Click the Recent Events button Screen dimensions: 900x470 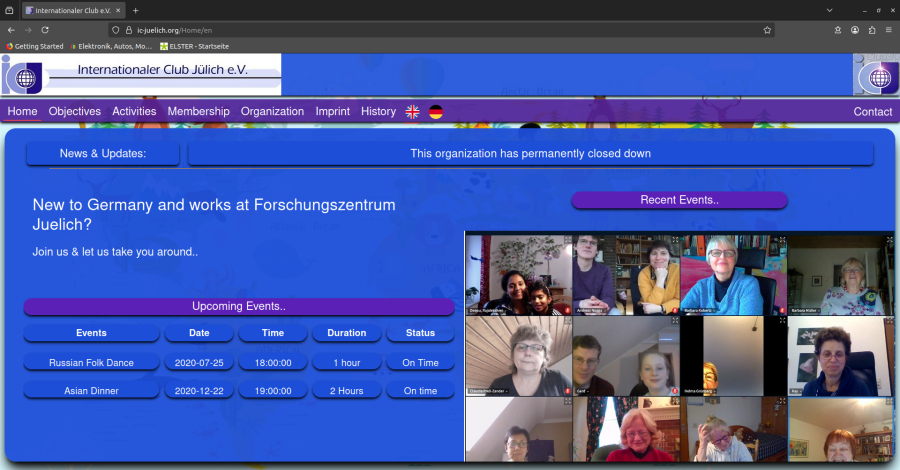coord(679,200)
